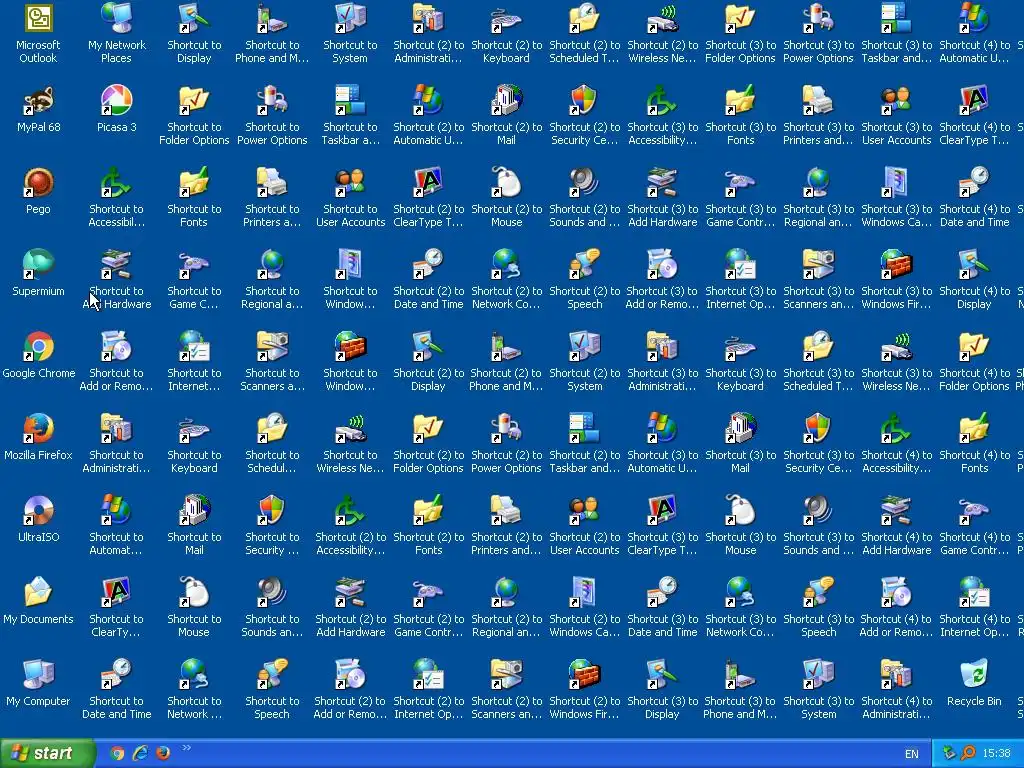Select the Supermium desktop icon
The height and width of the screenshot is (768, 1024).
click(x=38, y=273)
